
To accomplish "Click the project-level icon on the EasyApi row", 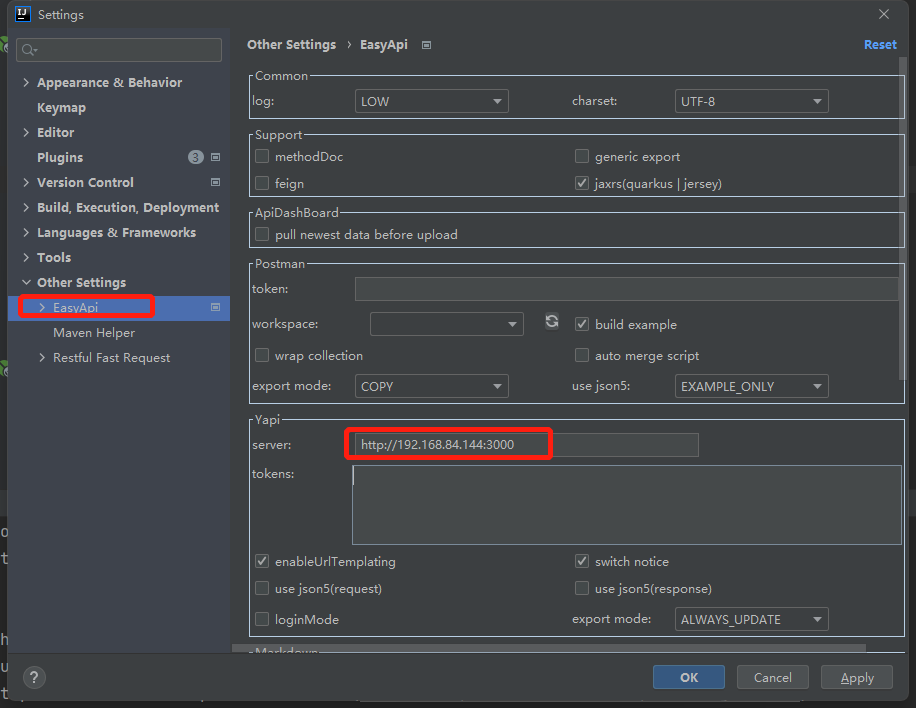I will point(216,307).
